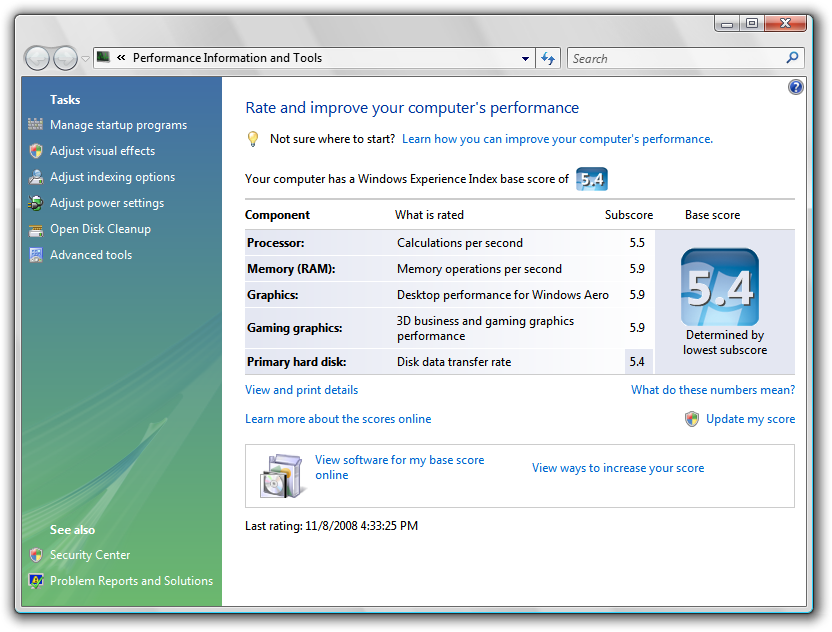Select the Gaming graphics row label
The width and height of the screenshot is (832, 632).
[294, 328]
